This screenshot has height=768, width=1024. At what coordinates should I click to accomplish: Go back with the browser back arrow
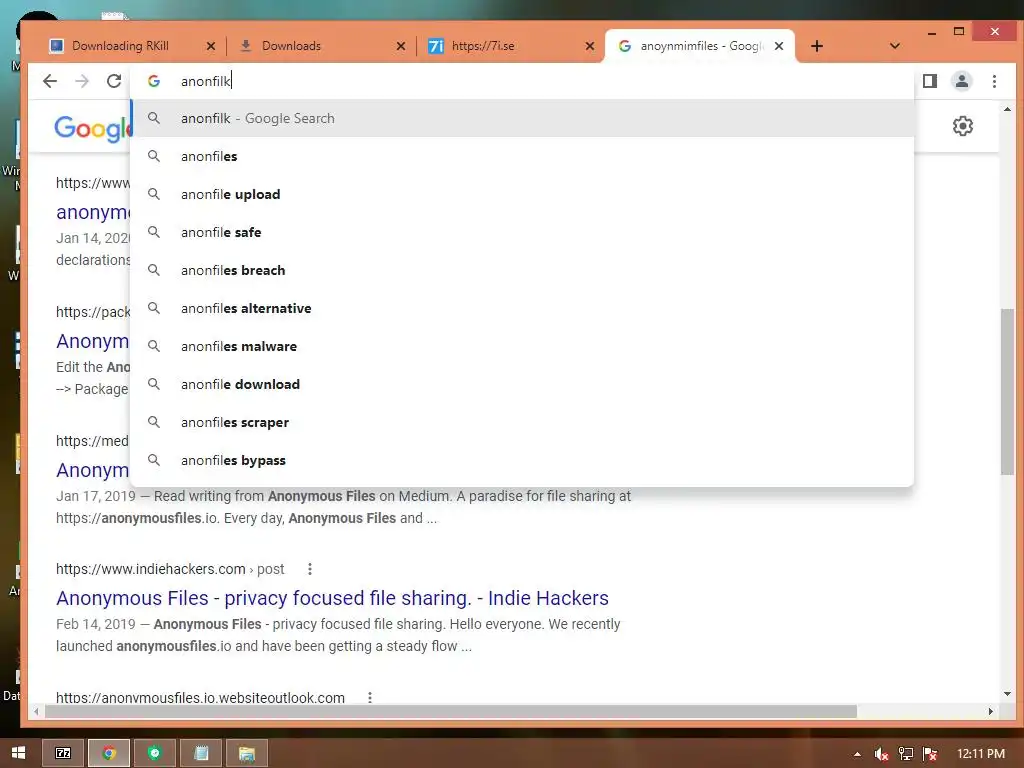click(50, 81)
